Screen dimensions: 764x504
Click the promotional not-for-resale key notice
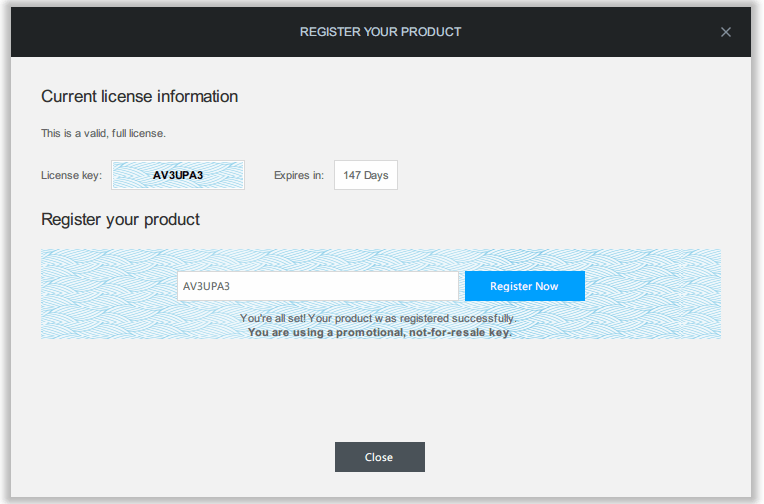[x=380, y=332]
